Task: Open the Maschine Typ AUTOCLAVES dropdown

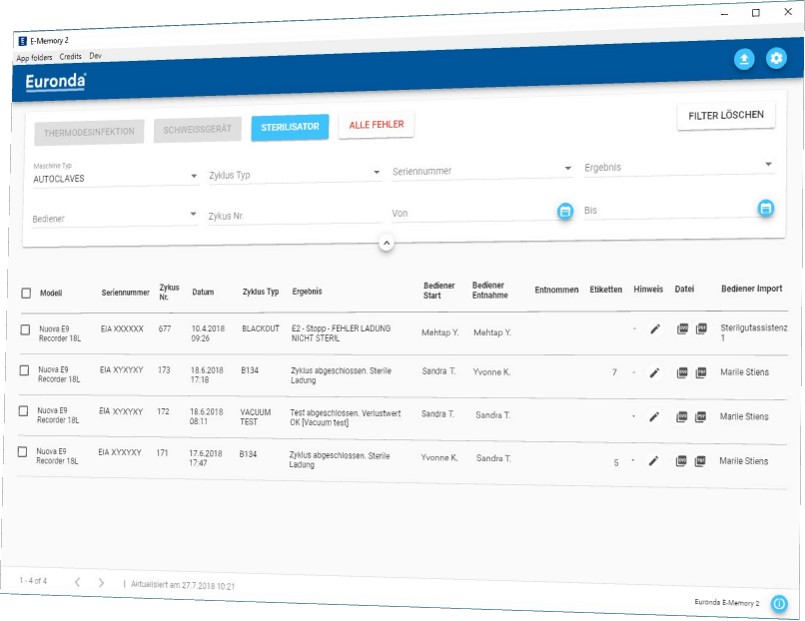Action: coord(116,175)
